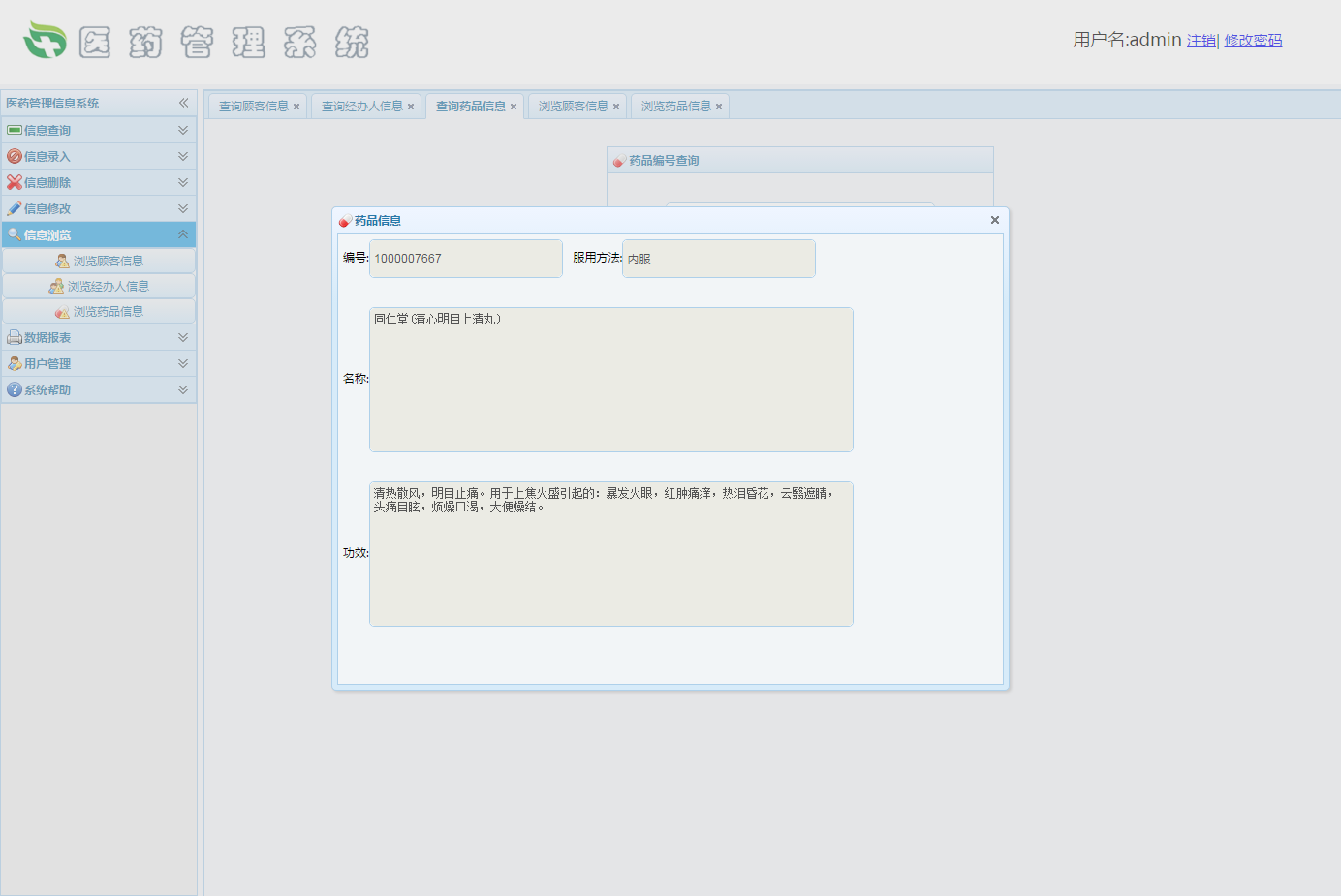Image resolution: width=1341 pixels, height=896 pixels.
Task: Close the 浏览顾客信息 tab
Action: tap(616, 107)
